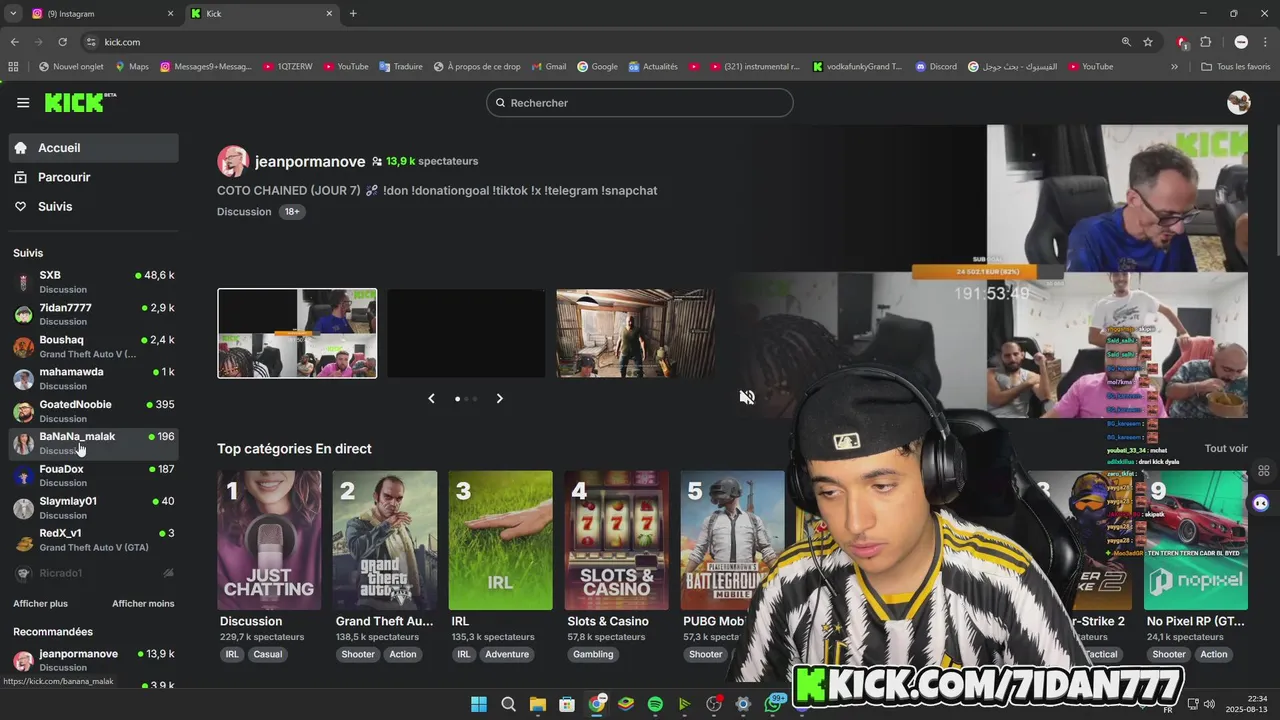Open Spotify from the taskbar
1280x720 pixels.
(x=655, y=704)
